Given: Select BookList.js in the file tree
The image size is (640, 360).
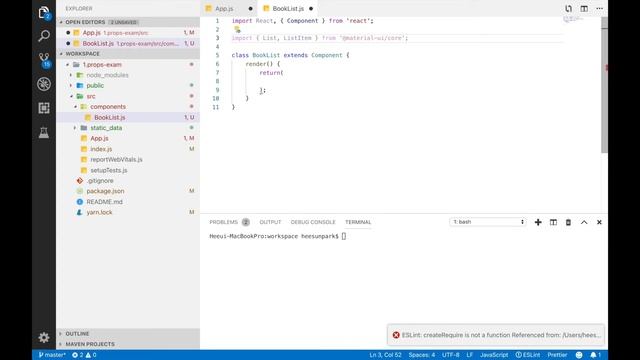Looking at the screenshot, I should (x=128, y=118).
